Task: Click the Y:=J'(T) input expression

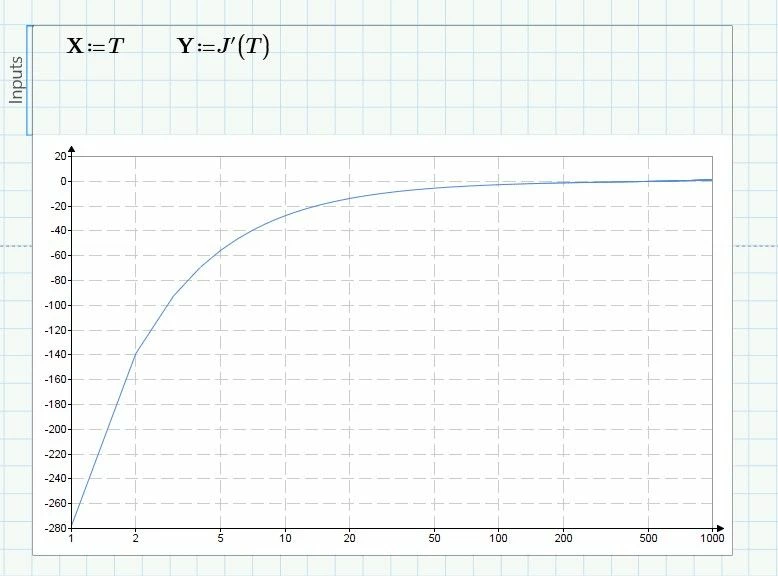Action: 223,47
